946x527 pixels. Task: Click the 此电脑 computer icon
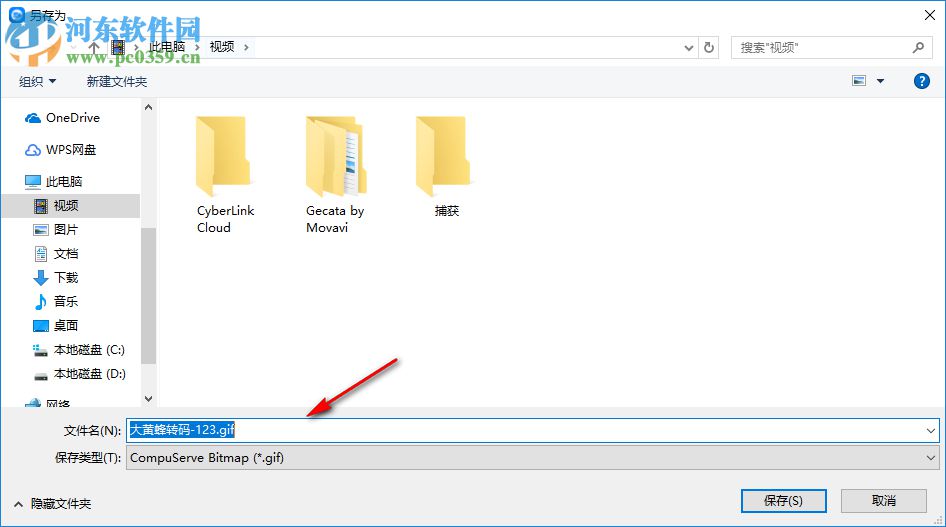click(33, 181)
